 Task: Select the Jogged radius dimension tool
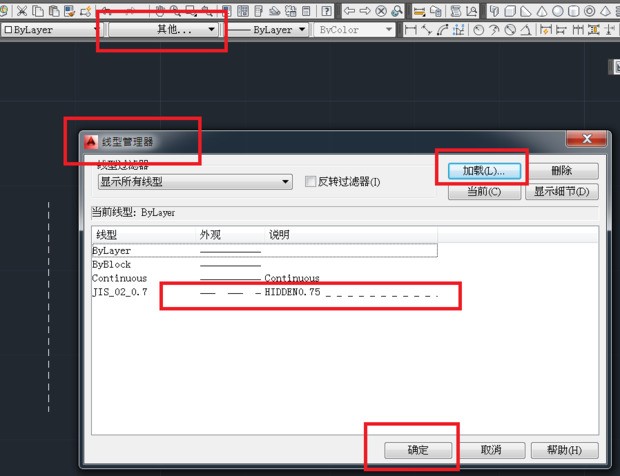point(494,30)
